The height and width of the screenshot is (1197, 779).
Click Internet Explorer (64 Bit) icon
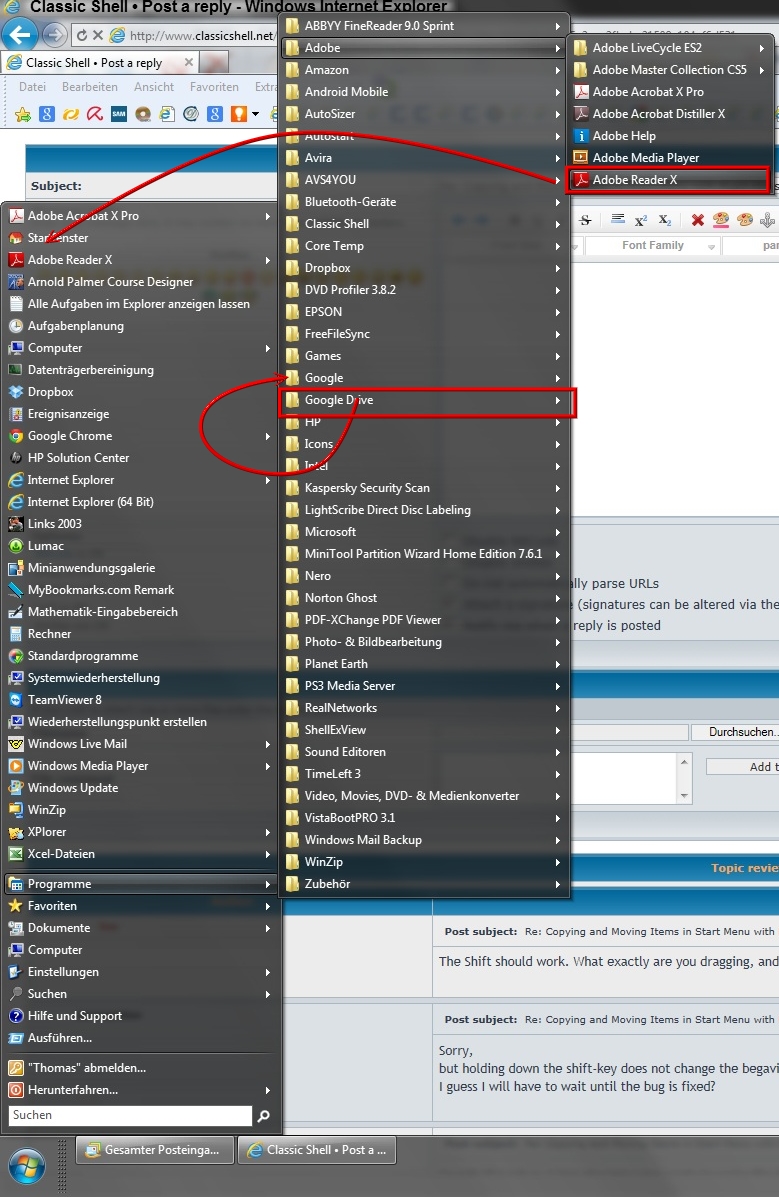15,502
